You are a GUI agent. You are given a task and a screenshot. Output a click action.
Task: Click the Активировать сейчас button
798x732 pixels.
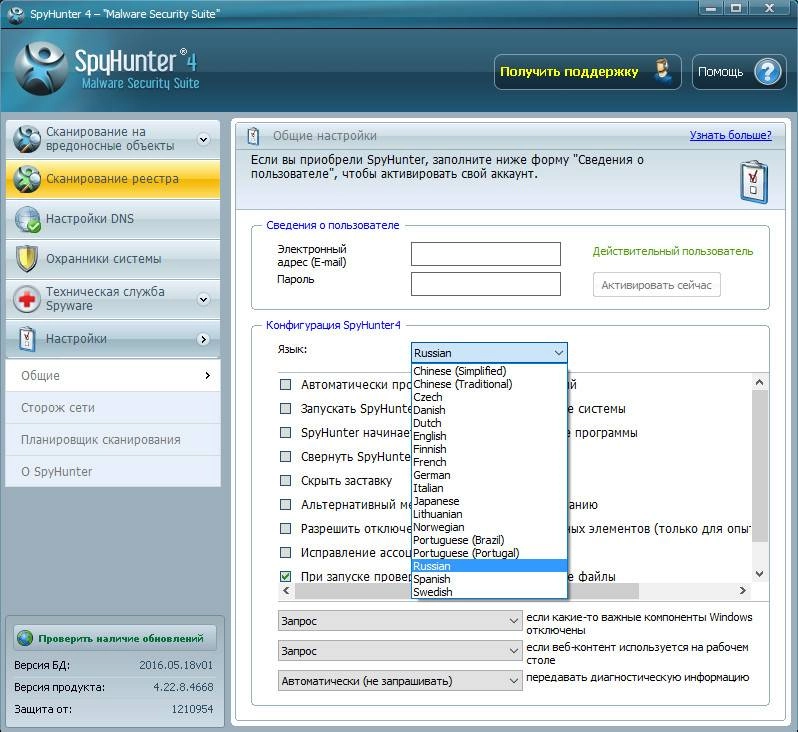click(x=657, y=285)
